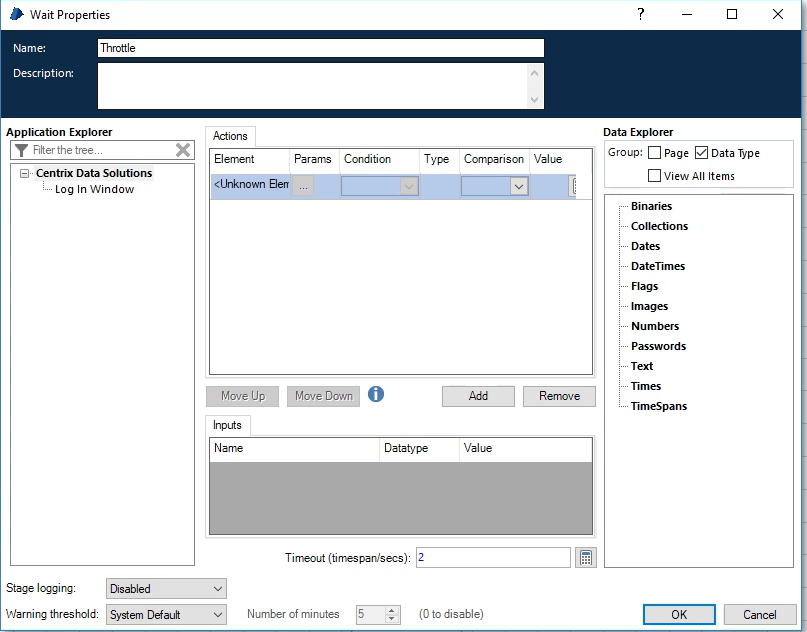Click the Move Down button
The height and width of the screenshot is (632, 807).
[x=324, y=396]
